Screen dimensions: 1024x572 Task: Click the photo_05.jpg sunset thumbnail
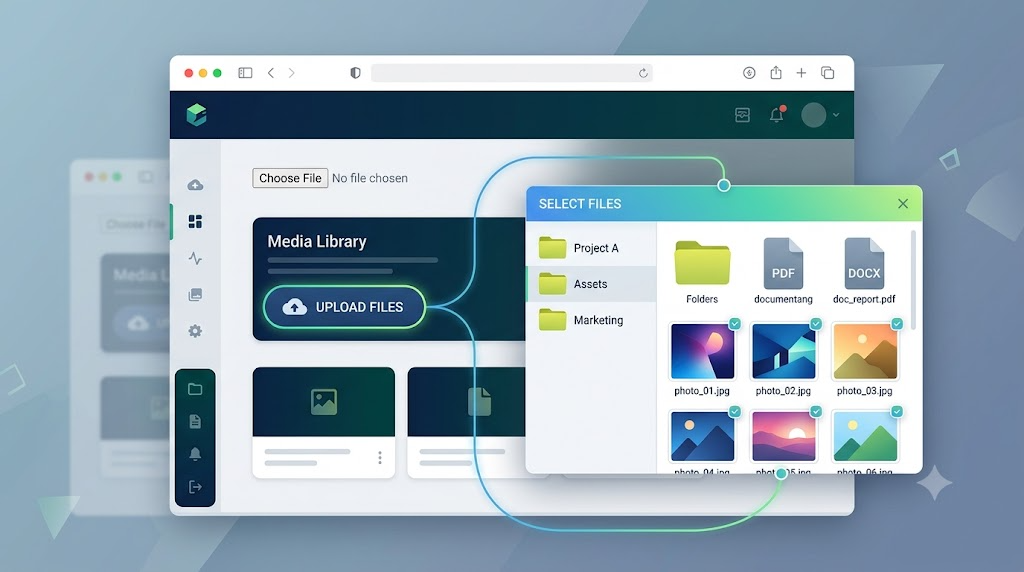point(784,436)
